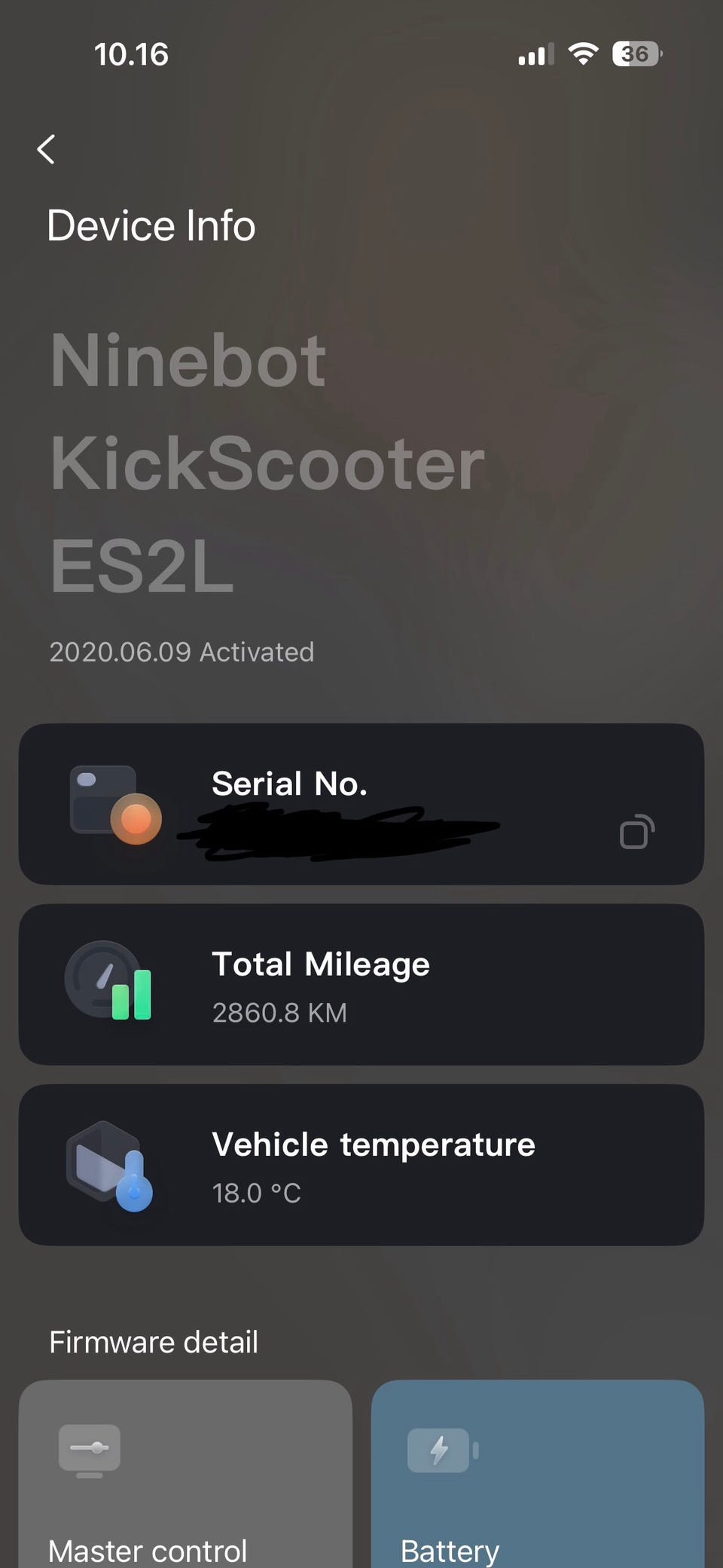This screenshot has width=723, height=1568.
Task: Tap the back arrow icon
Action: coord(47,149)
